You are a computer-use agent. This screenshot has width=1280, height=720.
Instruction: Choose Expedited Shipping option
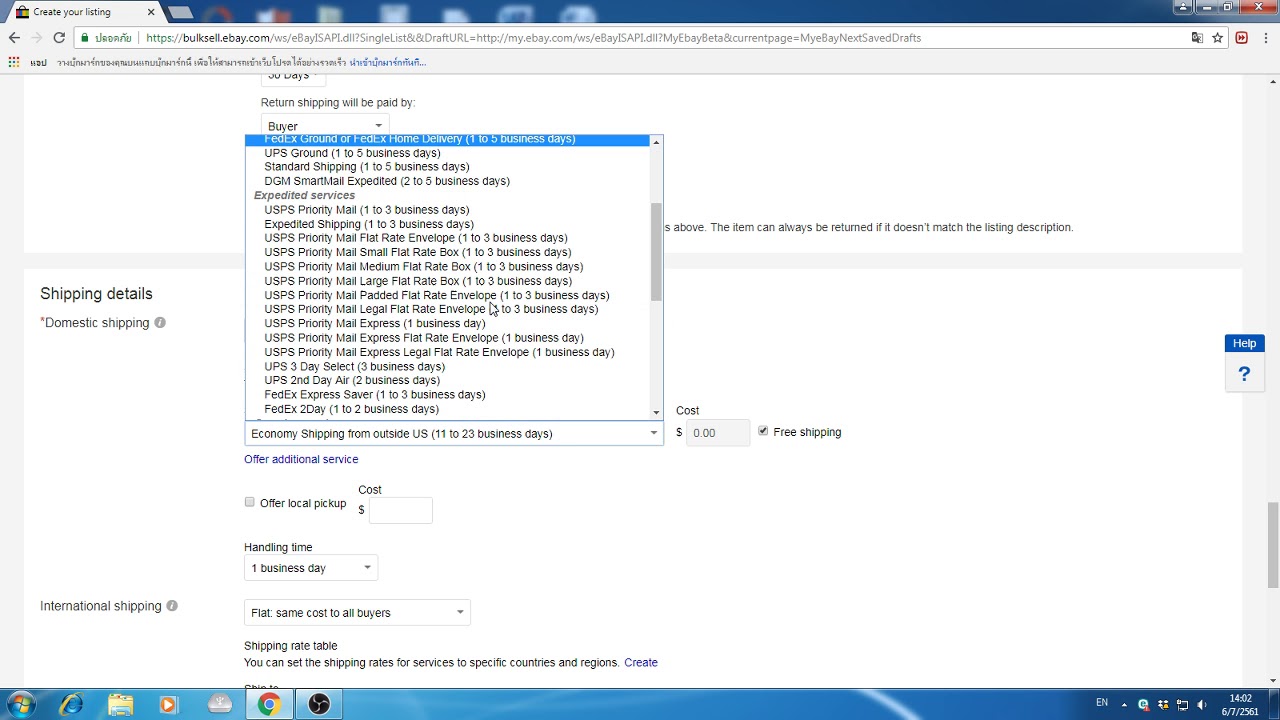(369, 224)
